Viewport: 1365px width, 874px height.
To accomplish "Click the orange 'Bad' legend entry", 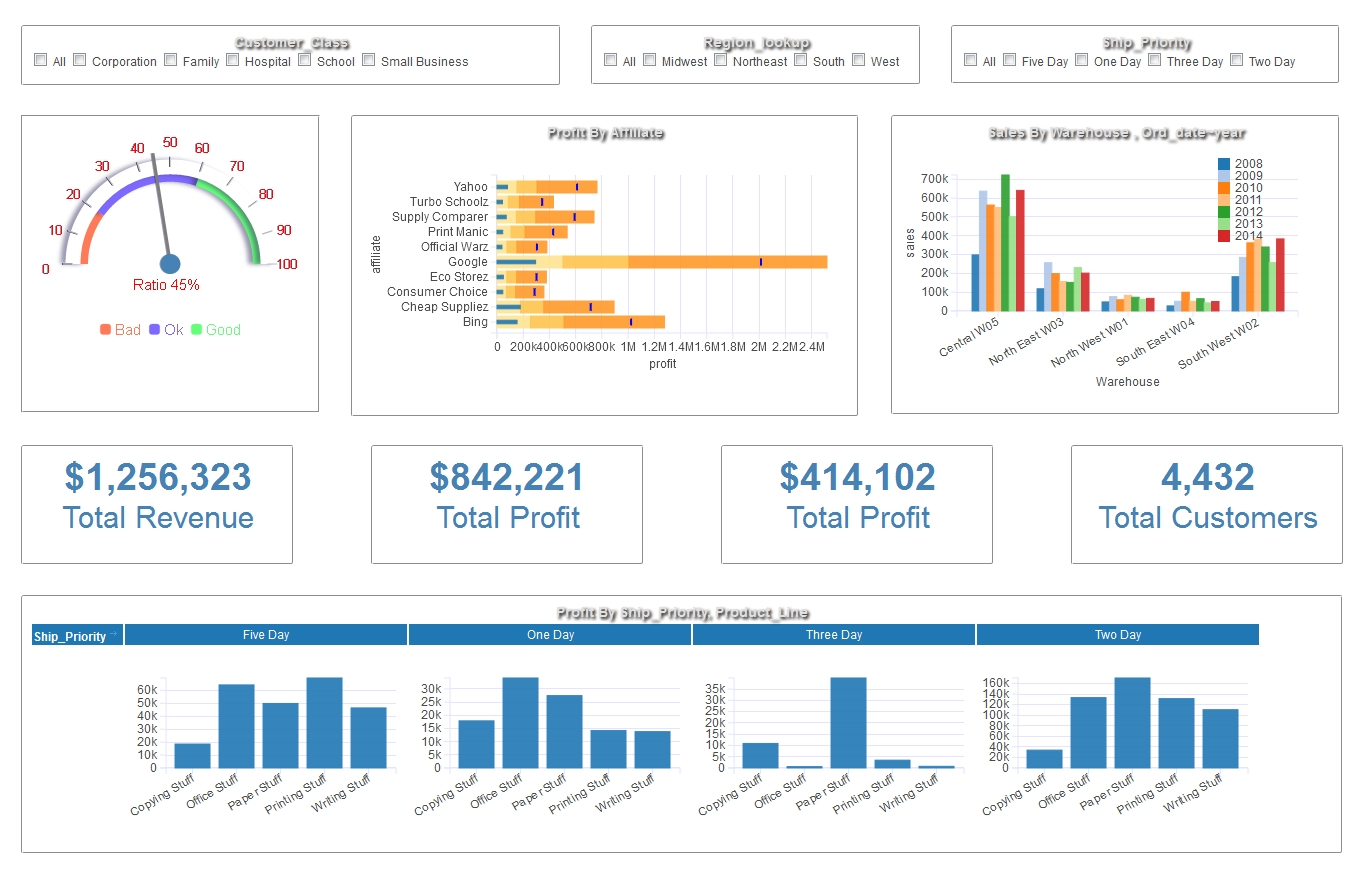I will (x=107, y=329).
